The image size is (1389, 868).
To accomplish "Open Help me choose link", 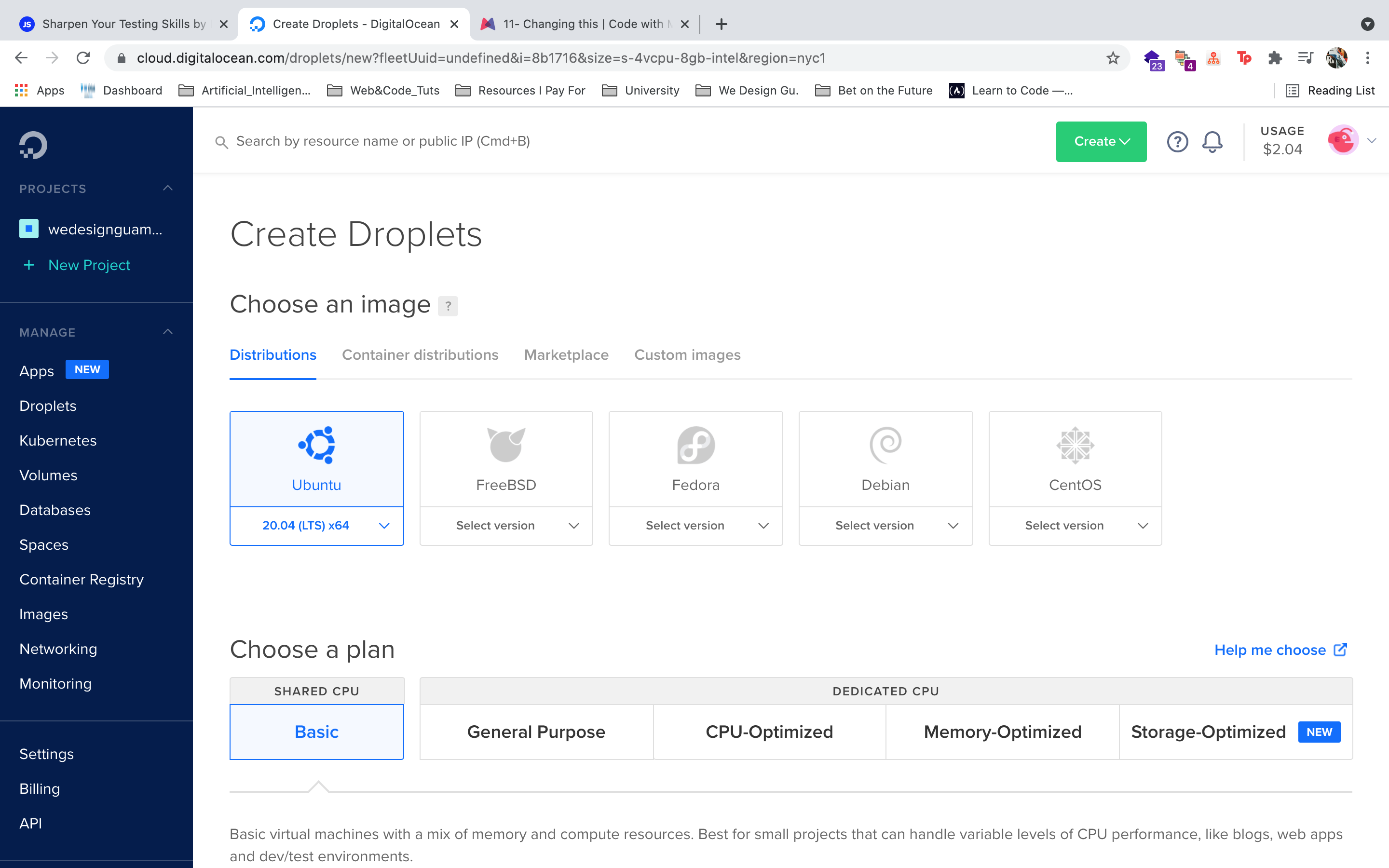I will point(1280,650).
